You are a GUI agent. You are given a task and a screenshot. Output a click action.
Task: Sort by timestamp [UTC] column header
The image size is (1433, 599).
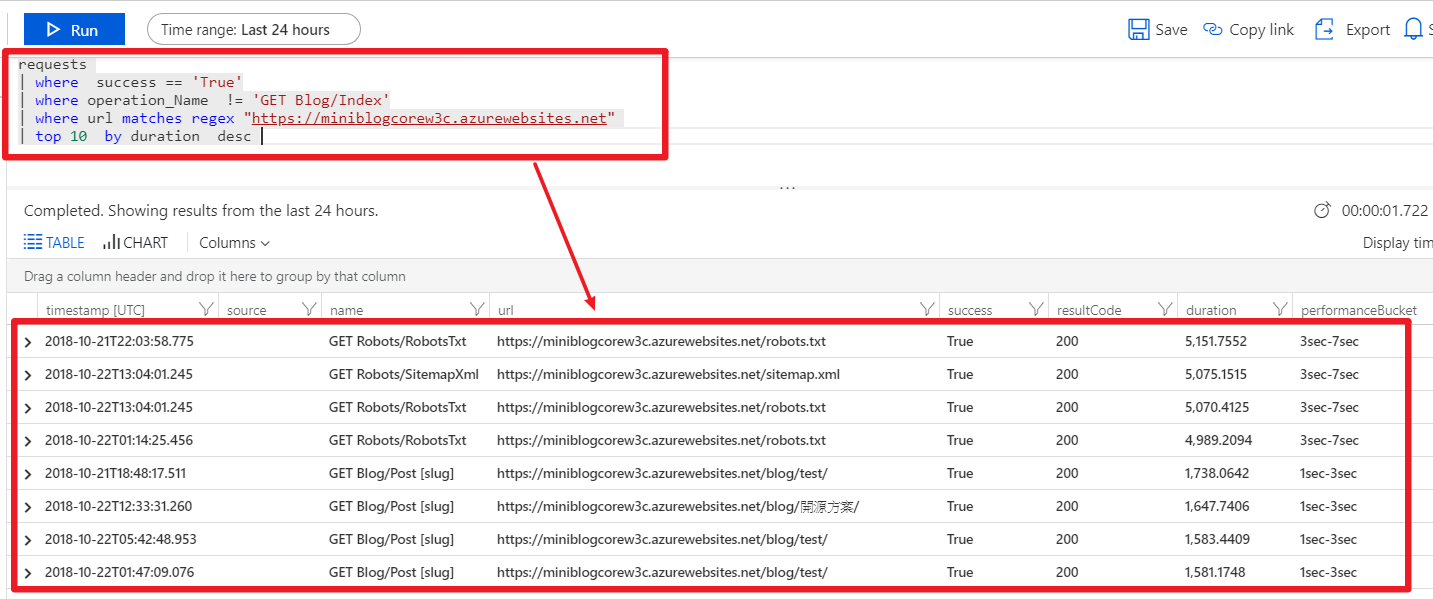(96, 310)
